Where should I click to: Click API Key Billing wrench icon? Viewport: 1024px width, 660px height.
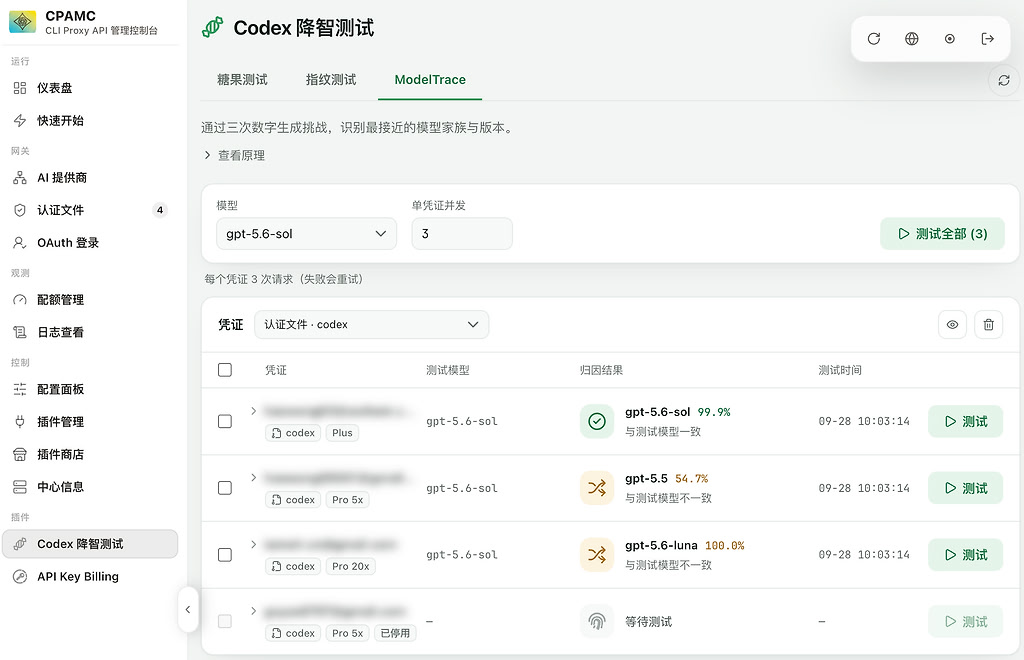[x=20, y=576]
